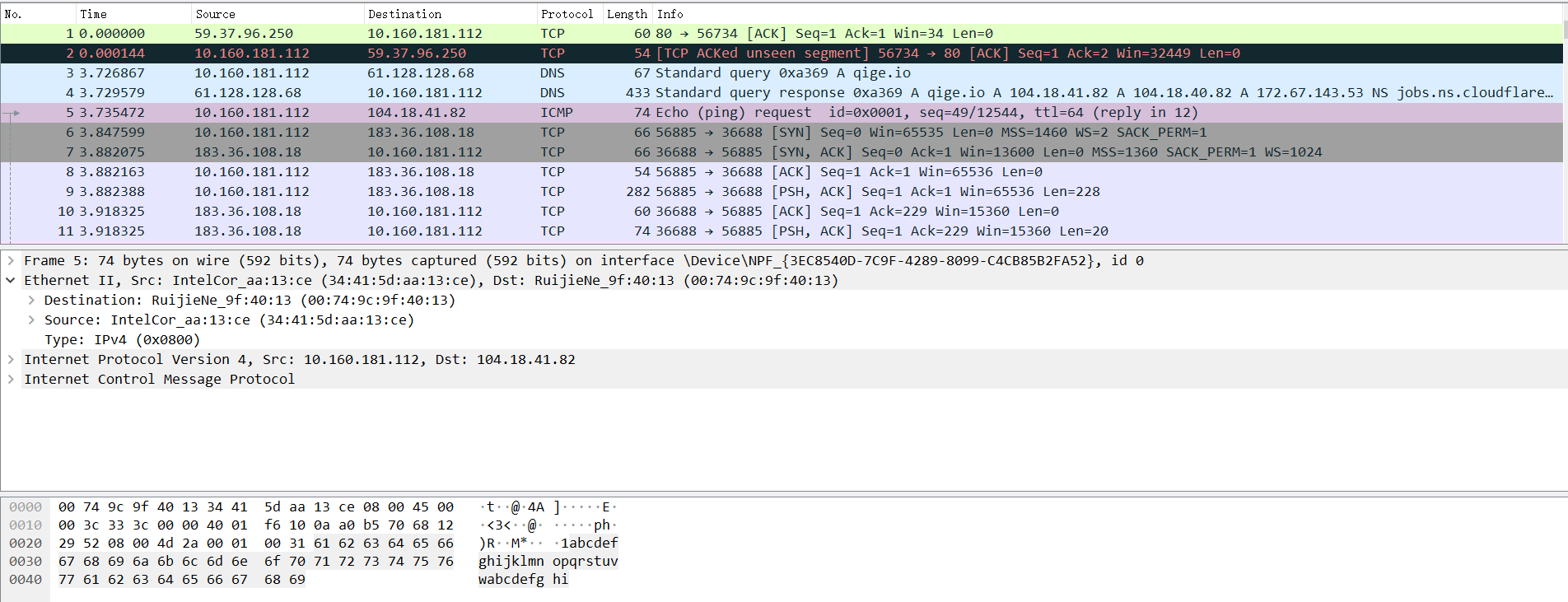Expand the Destination RuijieNe_9f:40:13 node

(31, 300)
